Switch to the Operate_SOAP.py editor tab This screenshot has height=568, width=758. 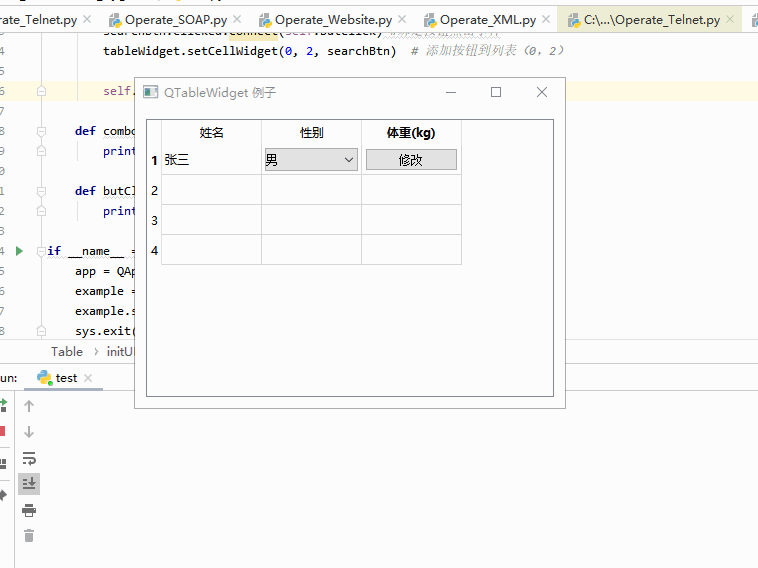click(x=168, y=20)
